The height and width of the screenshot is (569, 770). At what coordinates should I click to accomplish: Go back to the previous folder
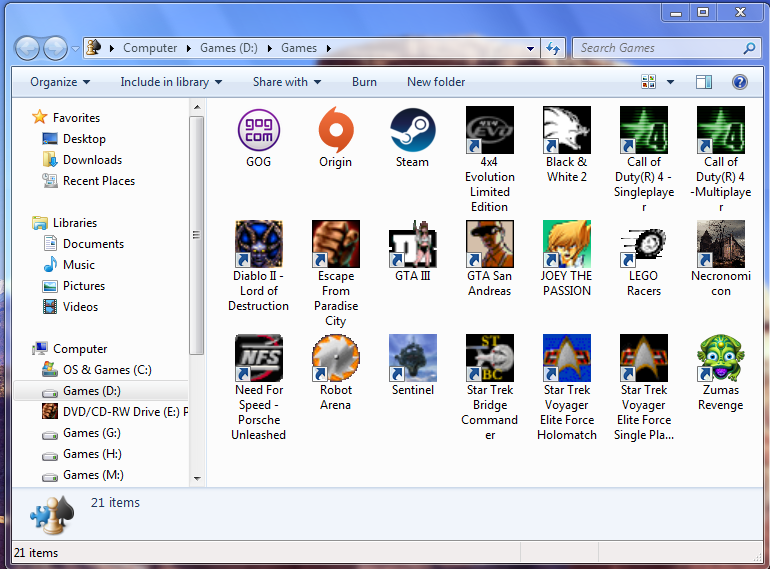tap(28, 48)
